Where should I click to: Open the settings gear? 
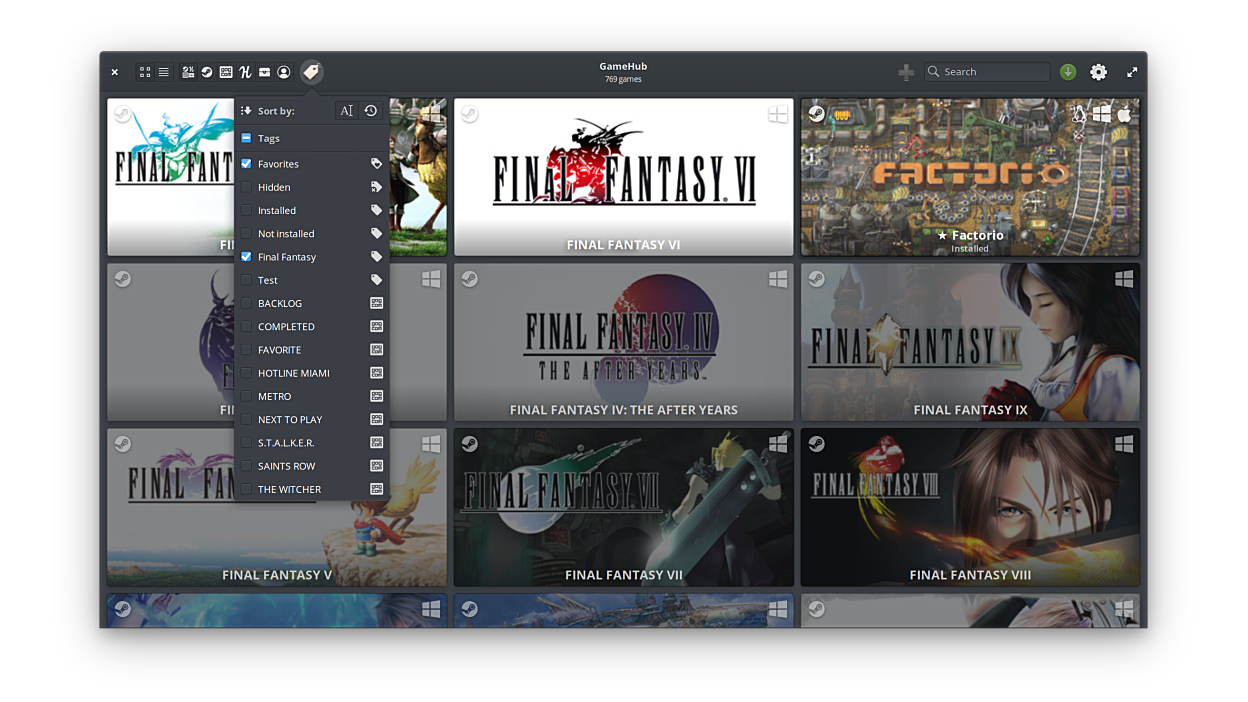tap(1098, 72)
